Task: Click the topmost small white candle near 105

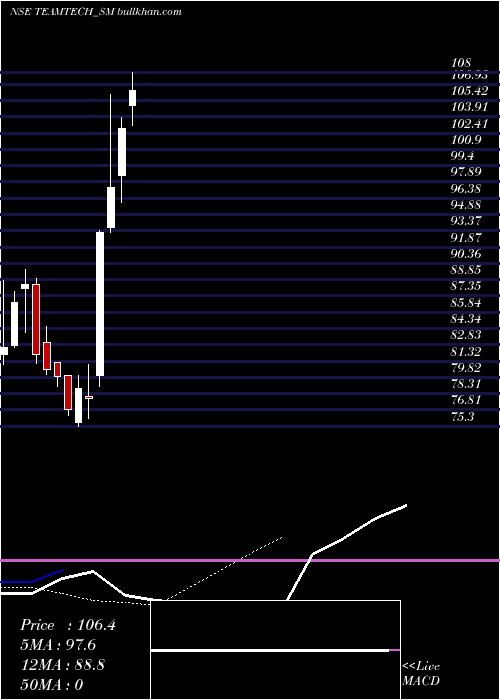Action: point(133,98)
